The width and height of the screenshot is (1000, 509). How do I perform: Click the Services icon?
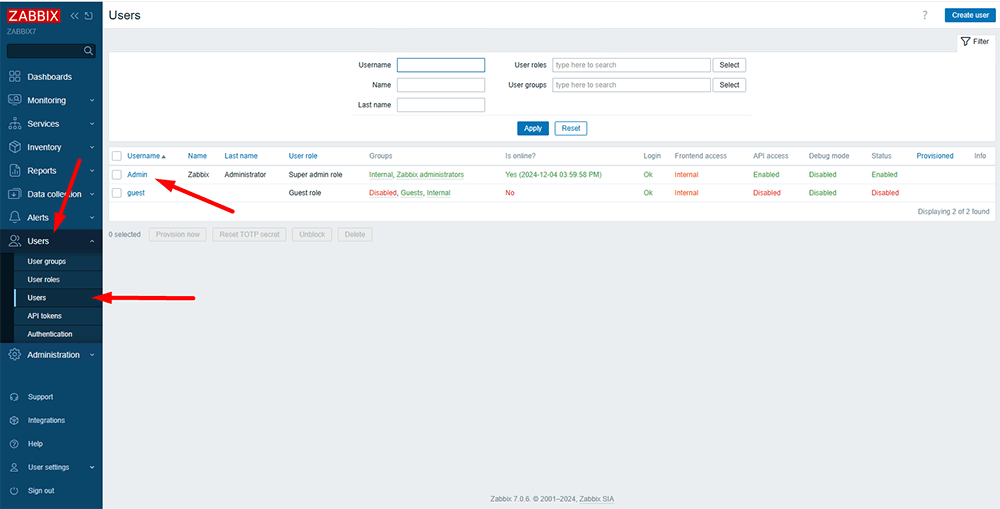tap(15, 124)
